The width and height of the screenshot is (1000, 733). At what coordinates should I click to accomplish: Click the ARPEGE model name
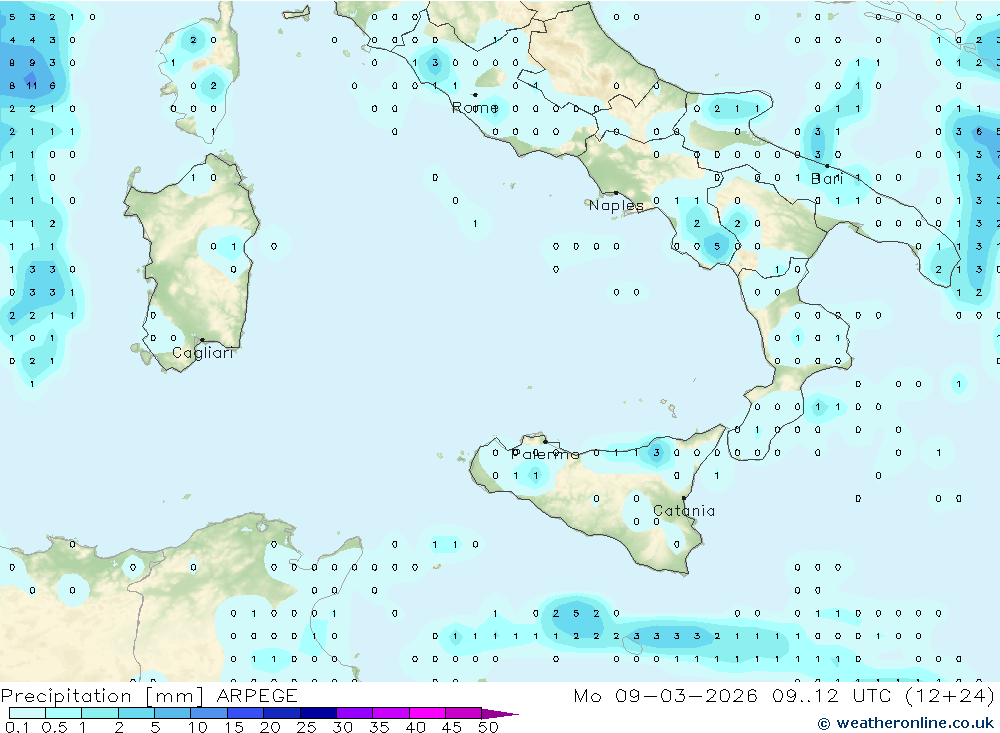pyautogui.click(x=256, y=695)
